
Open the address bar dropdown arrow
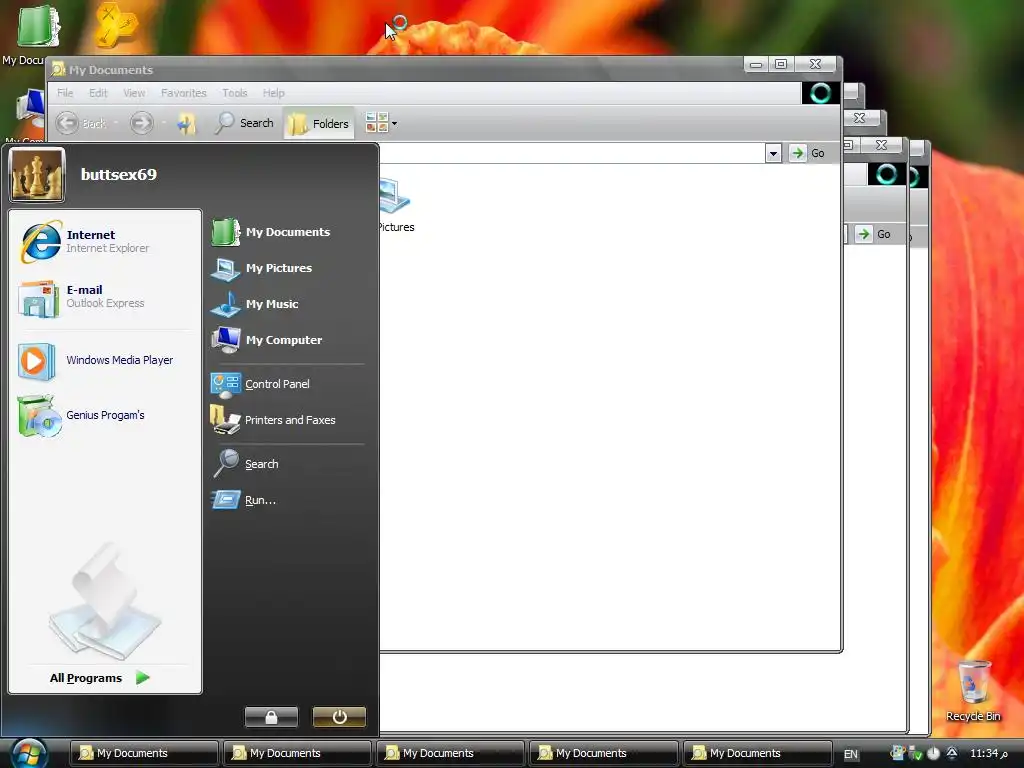click(773, 153)
